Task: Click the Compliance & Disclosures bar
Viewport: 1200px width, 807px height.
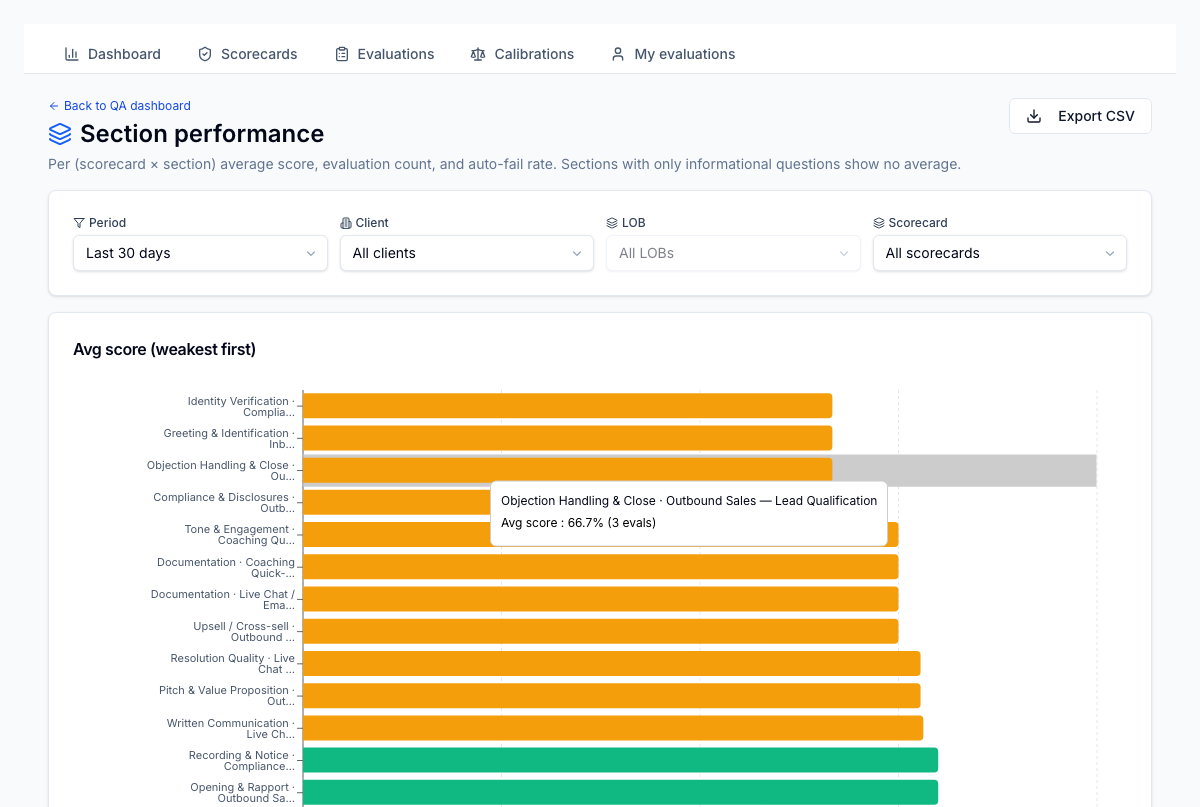Action: (x=396, y=502)
